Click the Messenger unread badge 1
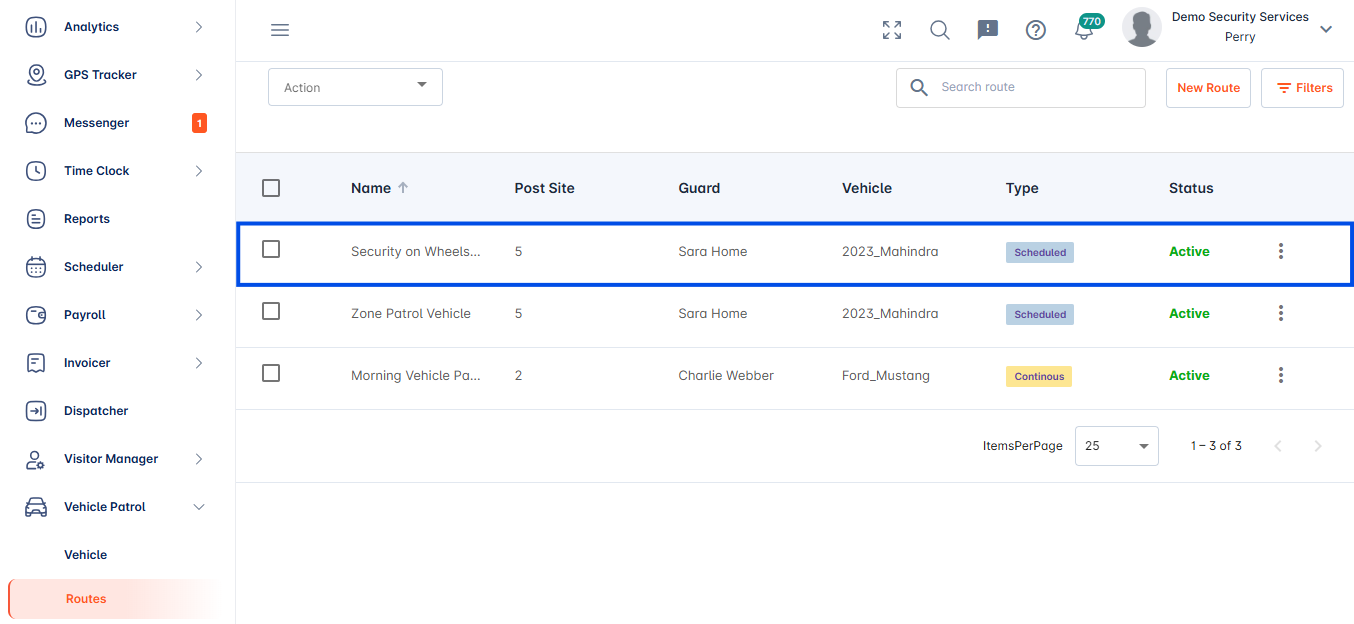Screen dimensions: 1354x624 click(x=199, y=123)
